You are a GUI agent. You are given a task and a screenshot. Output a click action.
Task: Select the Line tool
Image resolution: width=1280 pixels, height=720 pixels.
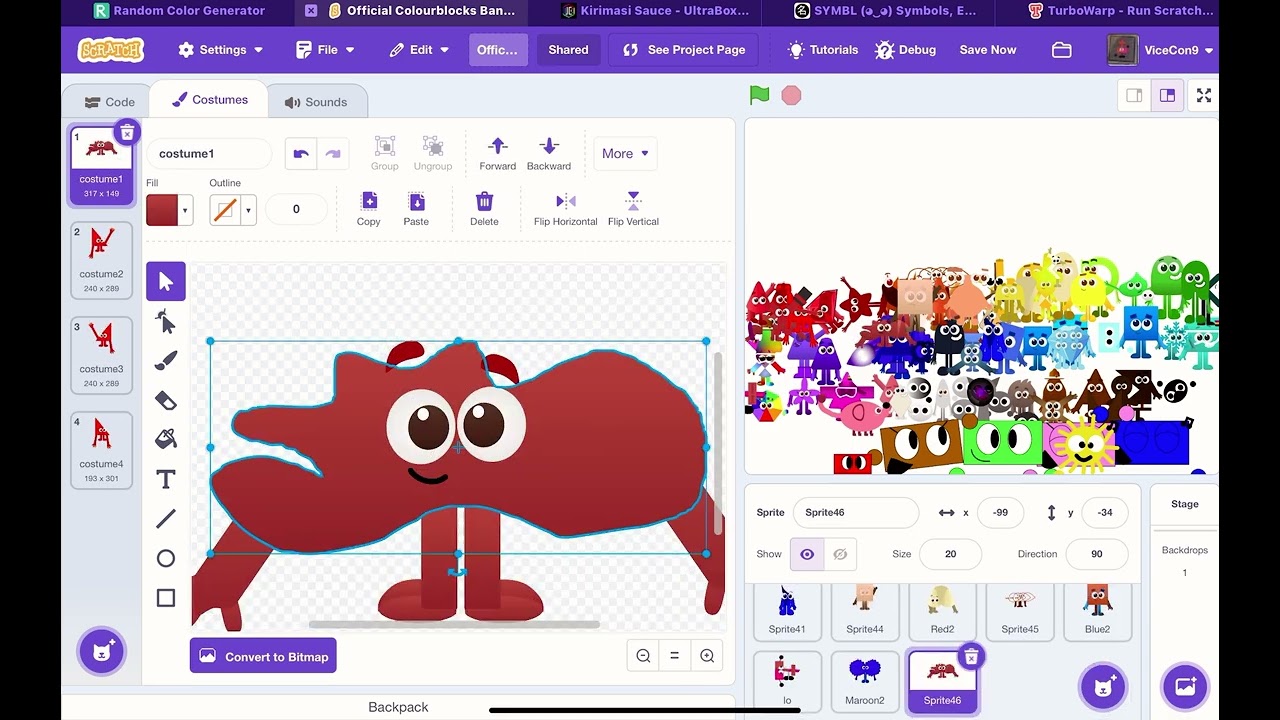(166, 519)
